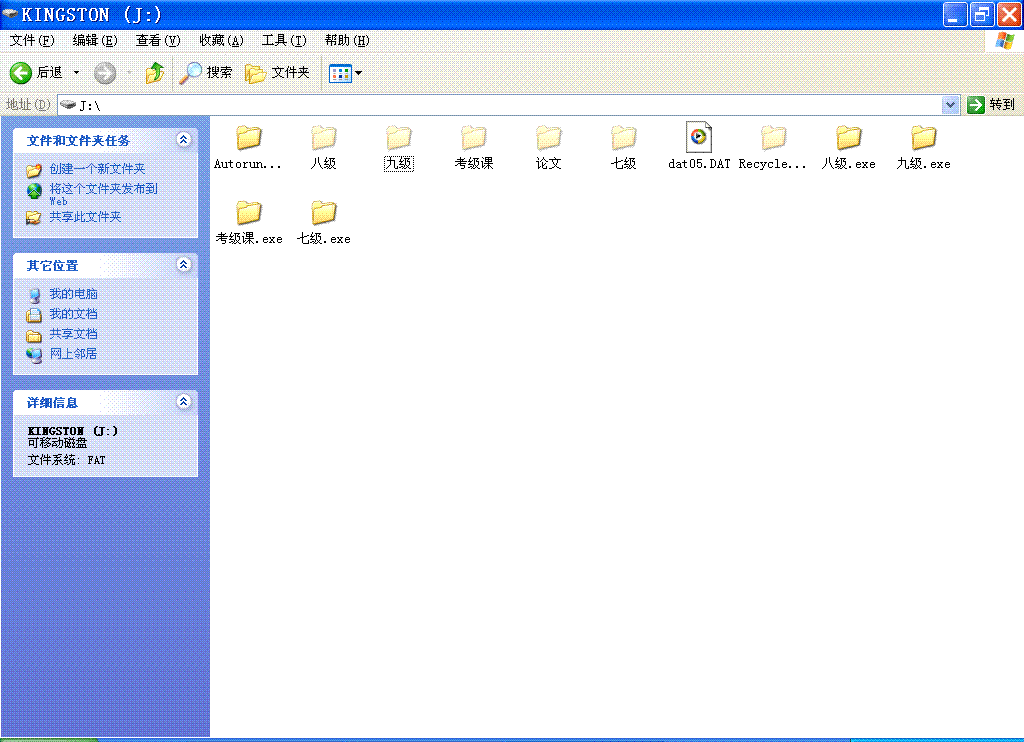Select the dat05.DAT media file

point(699,138)
